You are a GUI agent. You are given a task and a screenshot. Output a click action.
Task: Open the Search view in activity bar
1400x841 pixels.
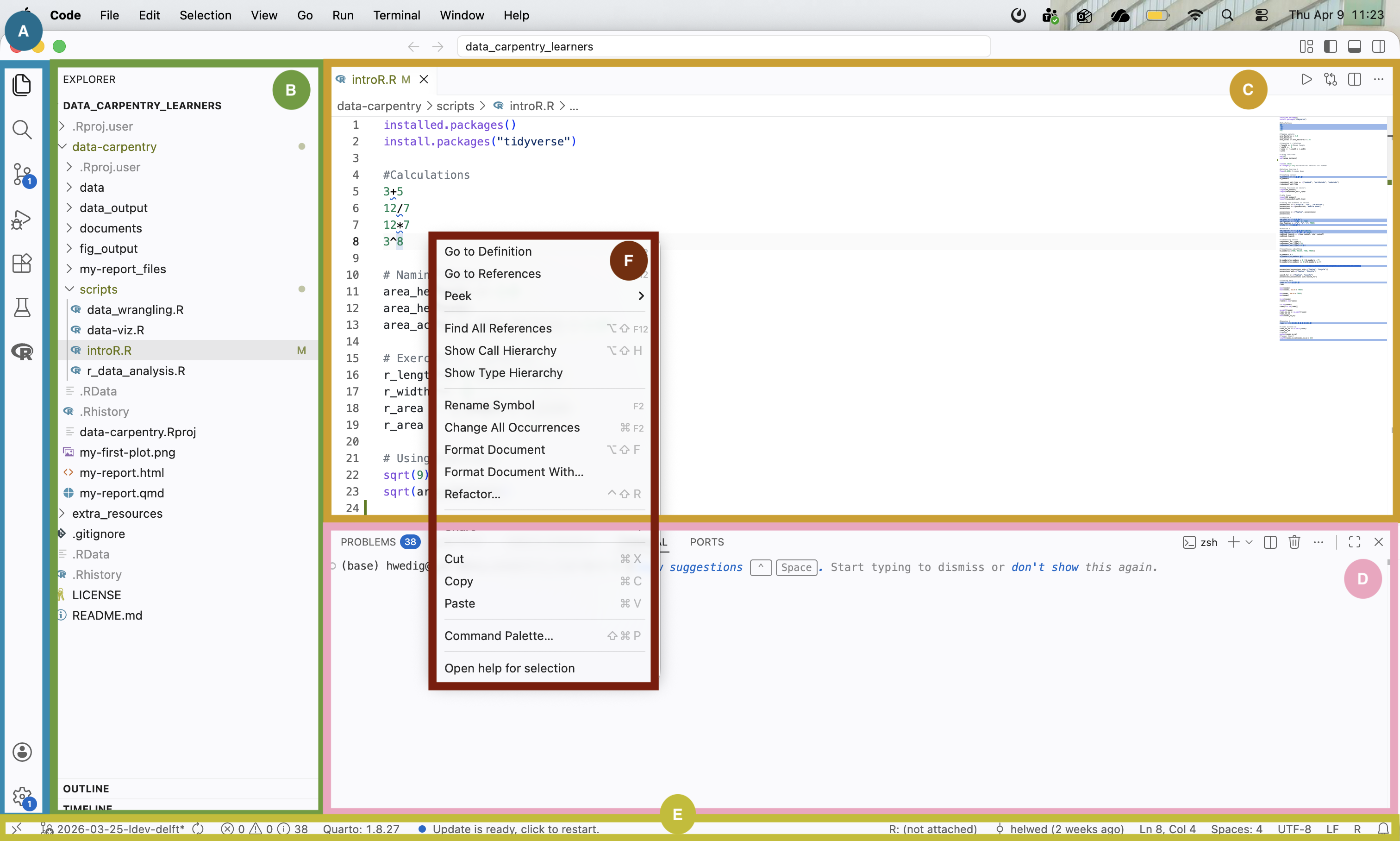coord(22,130)
